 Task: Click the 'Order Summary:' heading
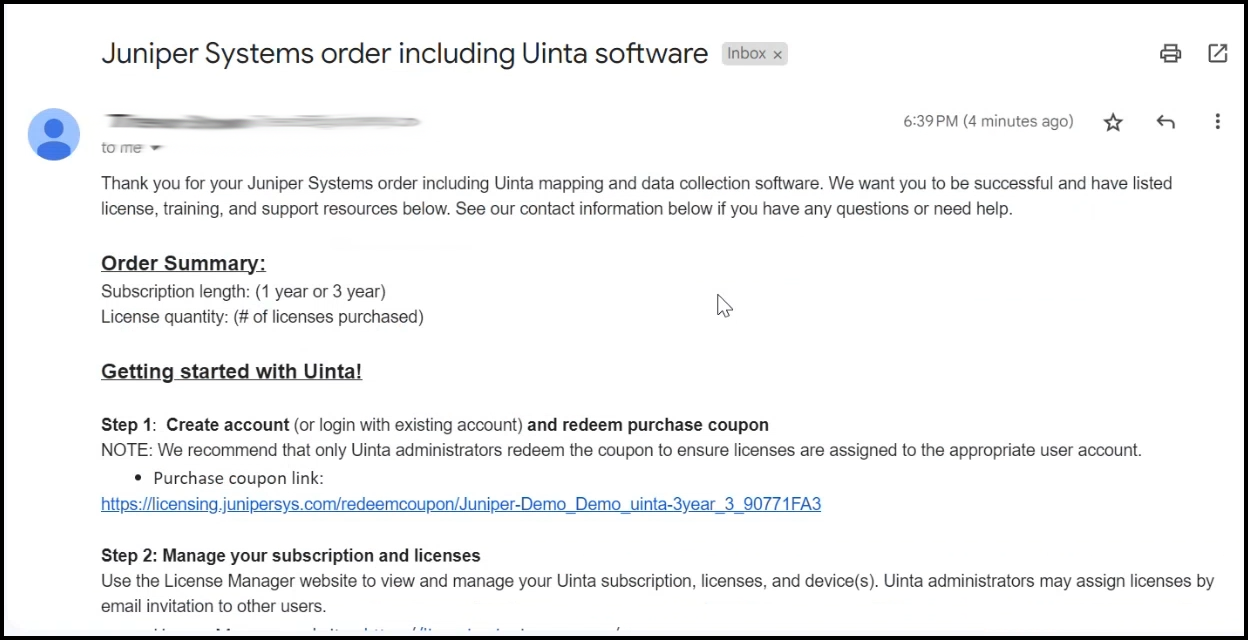pyautogui.click(x=183, y=263)
